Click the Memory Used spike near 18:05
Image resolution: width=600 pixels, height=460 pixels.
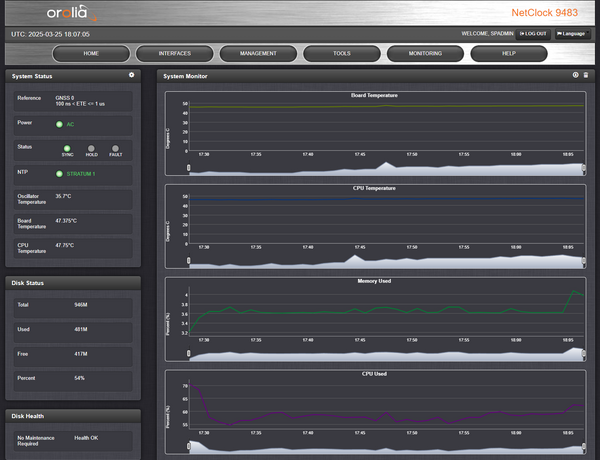(x=573, y=291)
